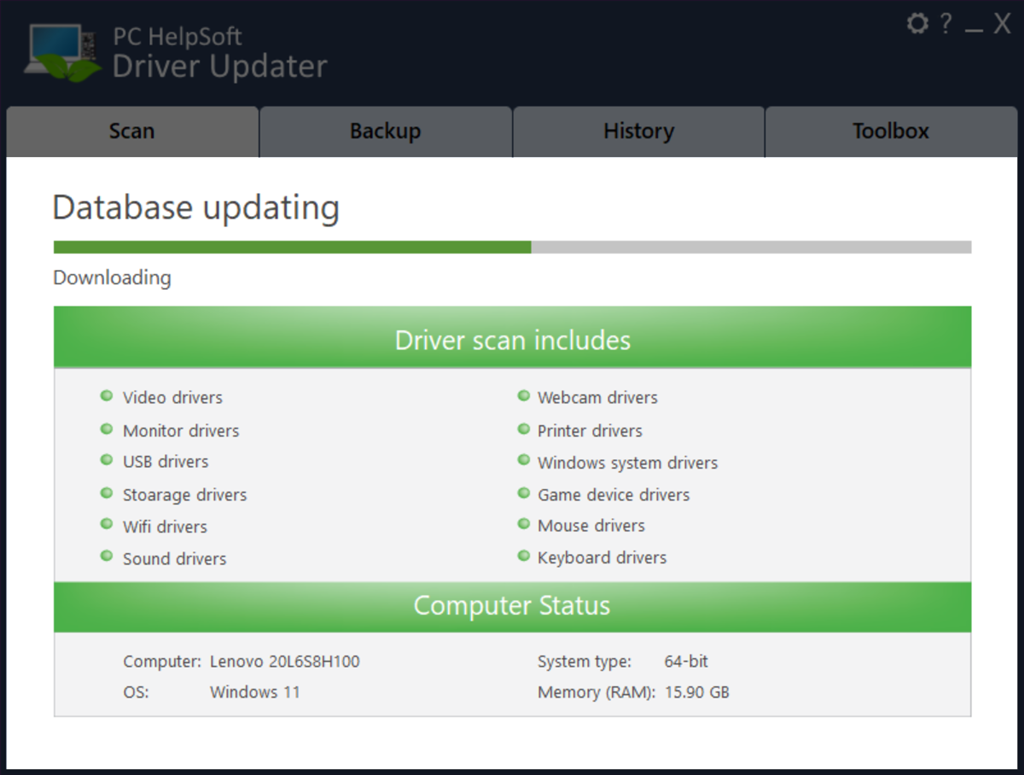Open settings via the gear icon
The image size is (1024, 775).
pos(918,24)
